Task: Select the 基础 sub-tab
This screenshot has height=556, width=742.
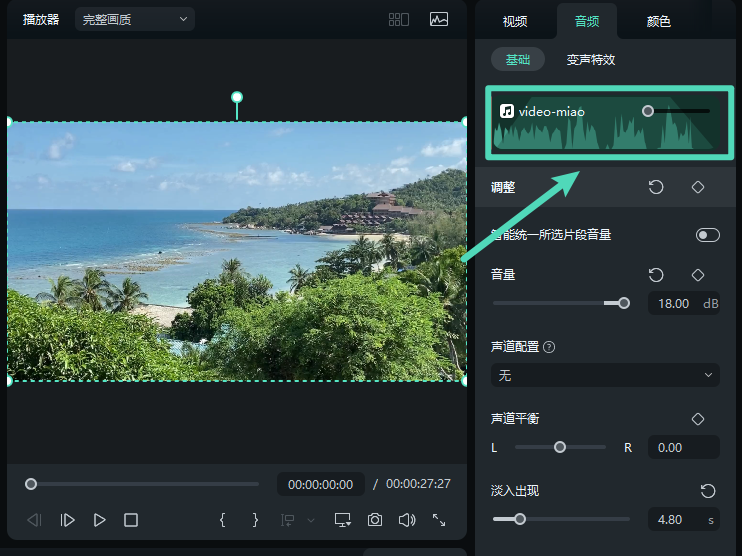Action: click(x=518, y=60)
